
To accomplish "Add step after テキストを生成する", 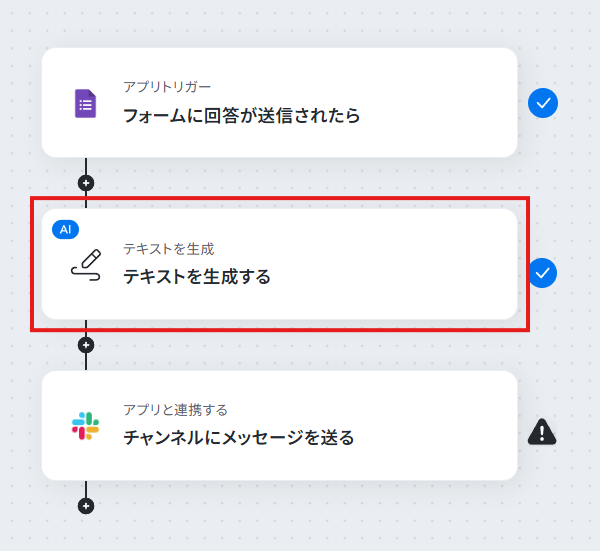I will 86,345.
